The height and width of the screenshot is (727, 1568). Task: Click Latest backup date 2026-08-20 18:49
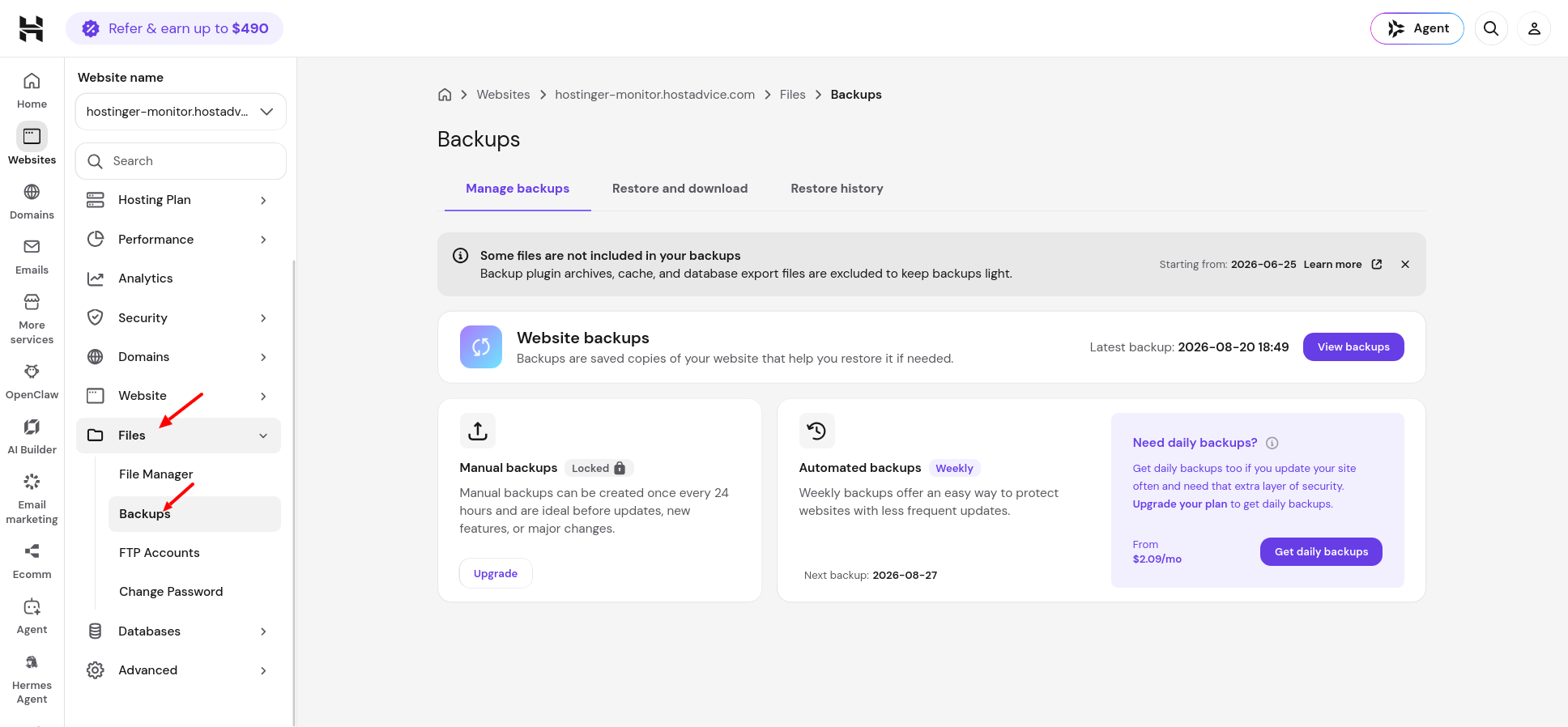click(1233, 347)
